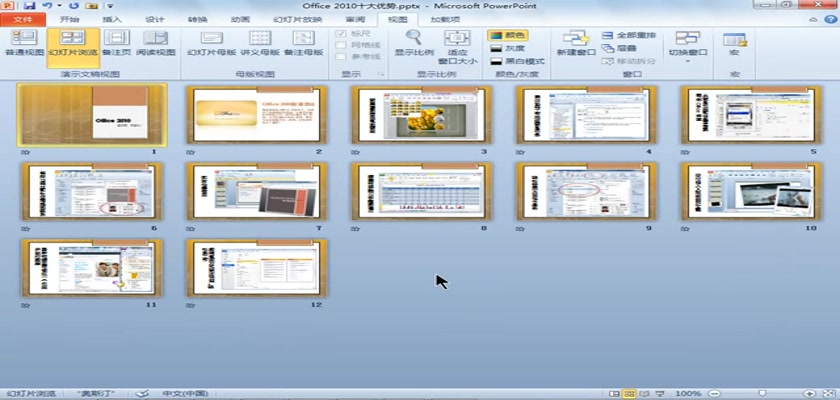Click spell check icon in status bar
The width and height of the screenshot is (840, 400).
141,394
